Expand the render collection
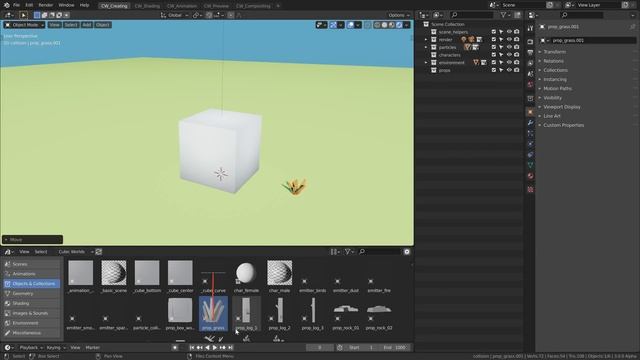The image size is (640, 360). [x=426, y=40]
